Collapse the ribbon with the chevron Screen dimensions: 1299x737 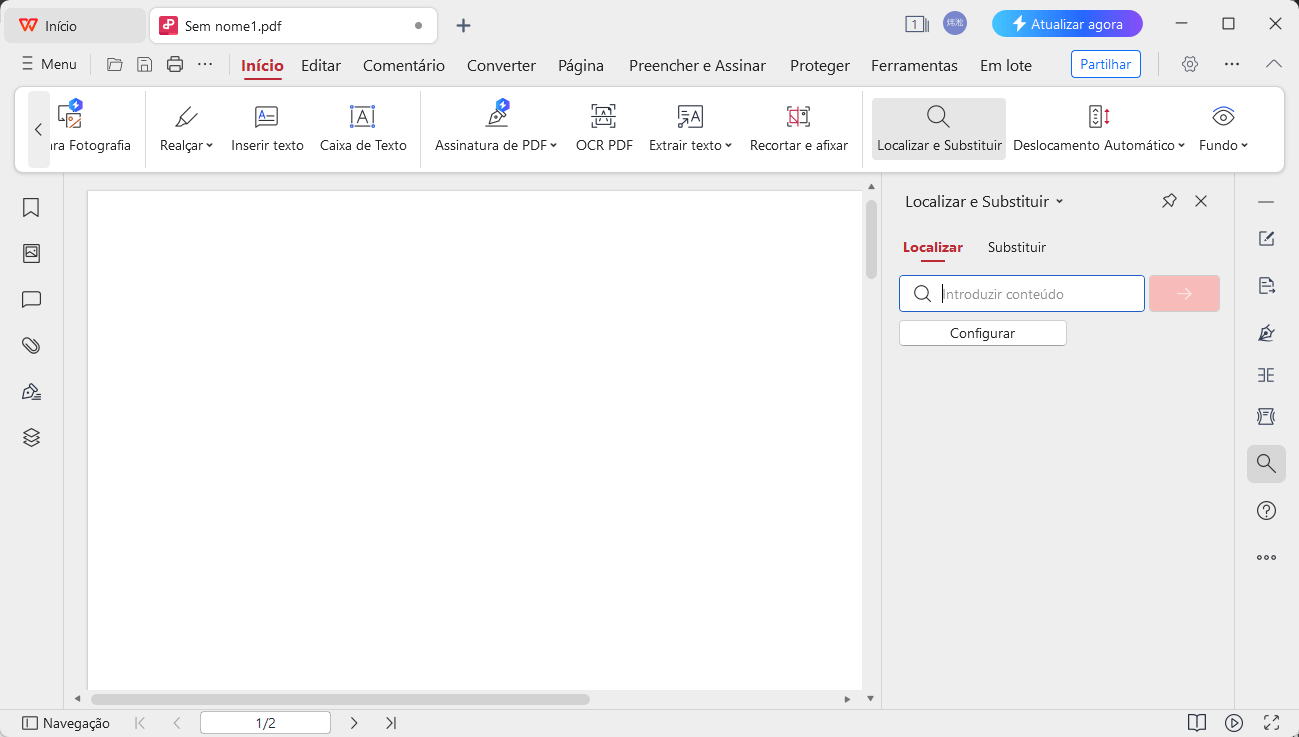click(1273, 64)
